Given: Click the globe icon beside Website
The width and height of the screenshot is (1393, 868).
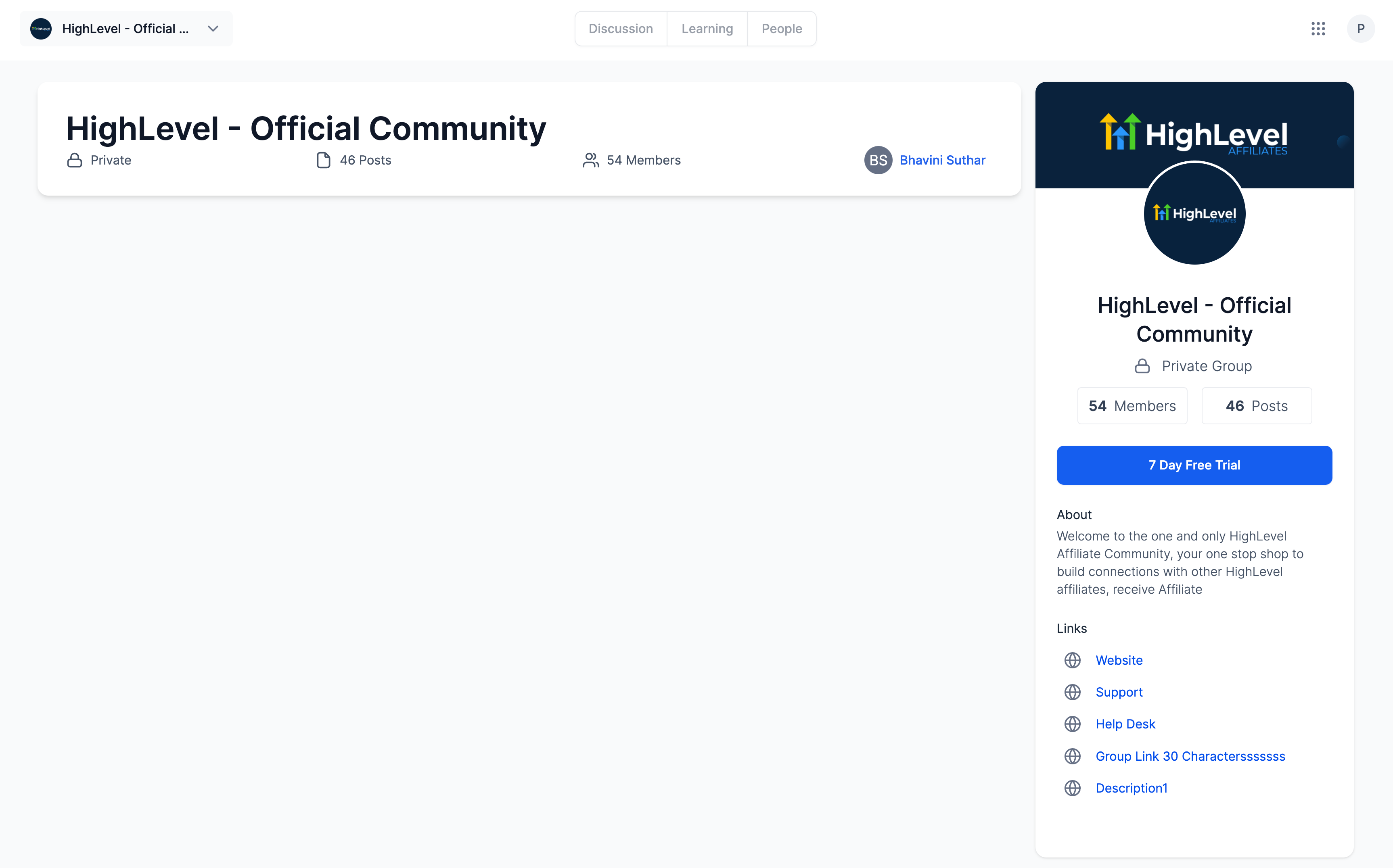Looking at the screenshot, I should point(1072,660).
